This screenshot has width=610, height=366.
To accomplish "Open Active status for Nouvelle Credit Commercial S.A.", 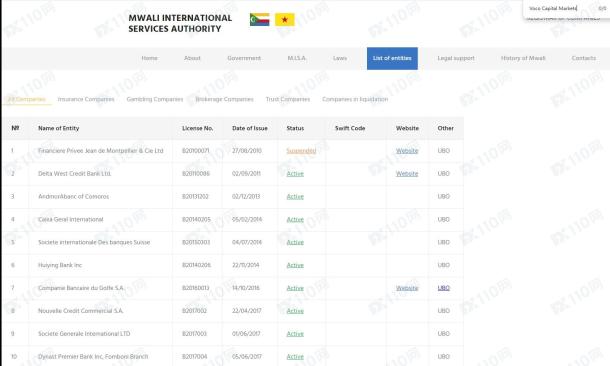I will pyautogui.click(x=295, y=311).
